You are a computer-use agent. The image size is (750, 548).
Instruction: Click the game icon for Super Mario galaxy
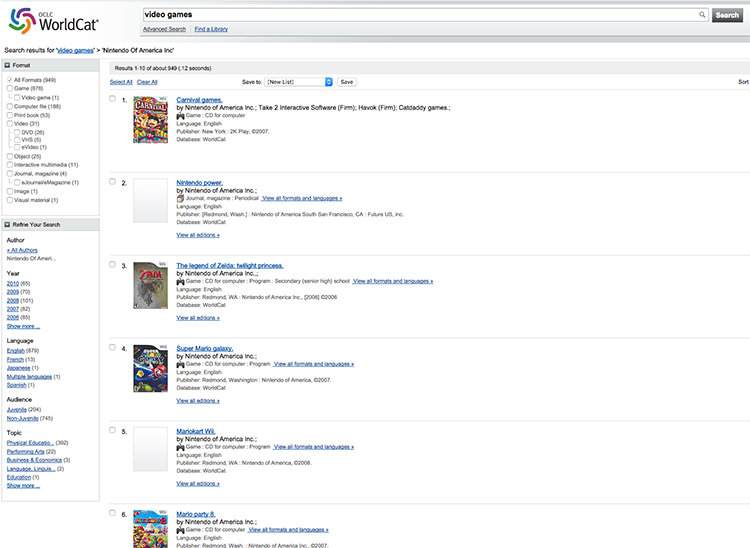coord(180,364)
